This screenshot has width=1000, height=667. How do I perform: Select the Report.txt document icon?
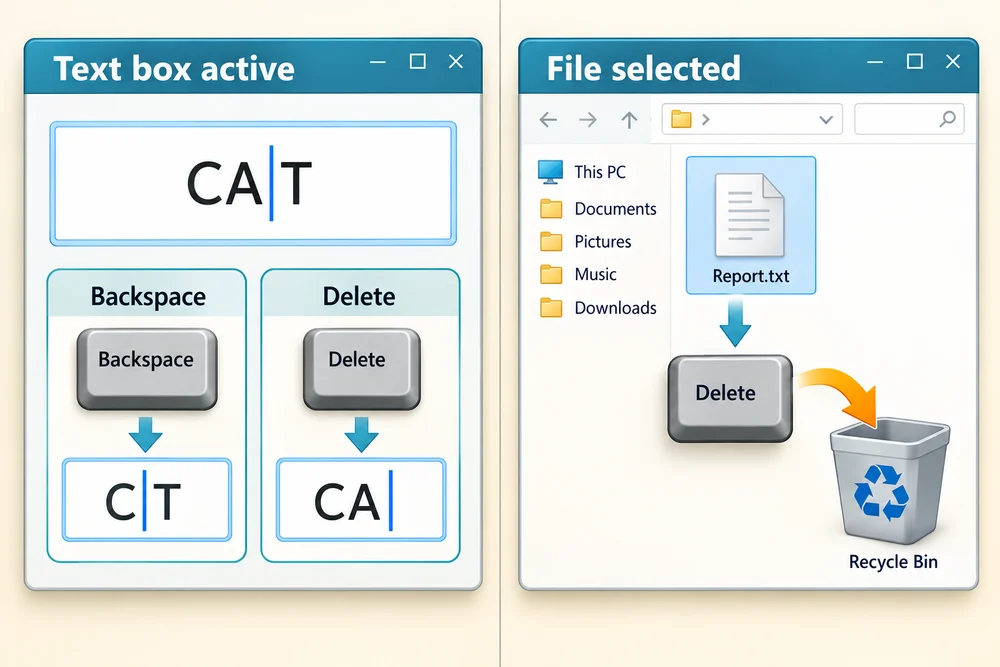click(749, 215)
